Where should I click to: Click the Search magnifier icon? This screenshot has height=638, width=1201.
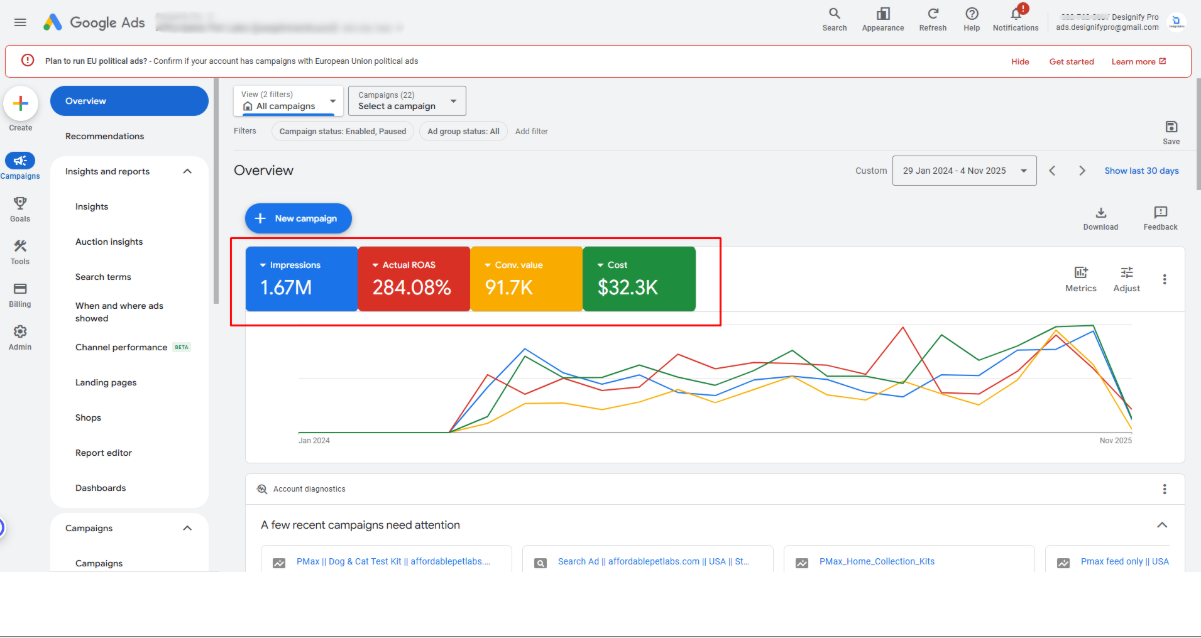pyautogui.click(x=834, y=14)
